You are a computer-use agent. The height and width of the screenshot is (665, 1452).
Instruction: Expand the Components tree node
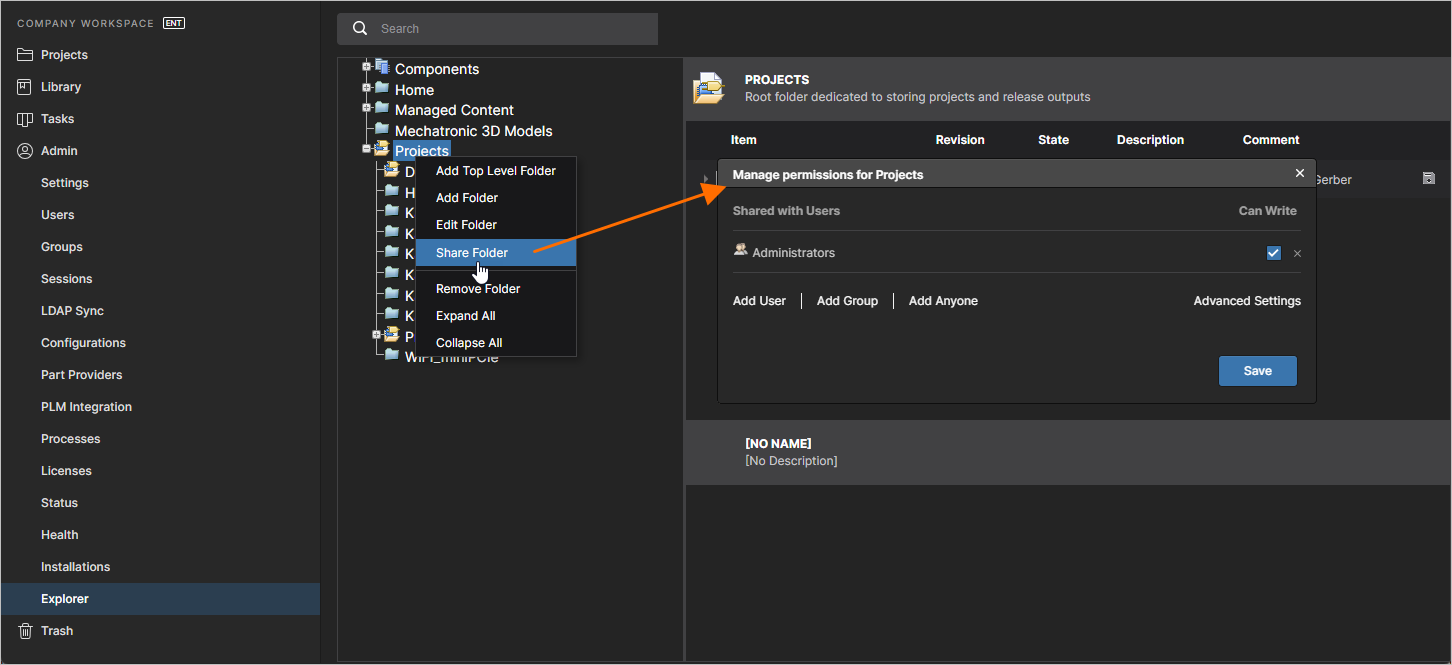coord(366,68)
